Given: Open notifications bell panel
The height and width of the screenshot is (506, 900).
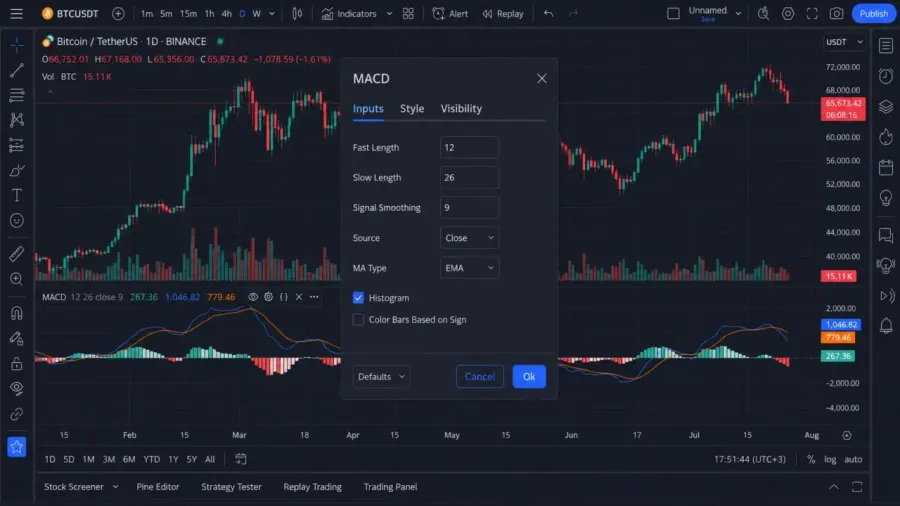Looking at the screenshot, I should click(x=886, y=326).
